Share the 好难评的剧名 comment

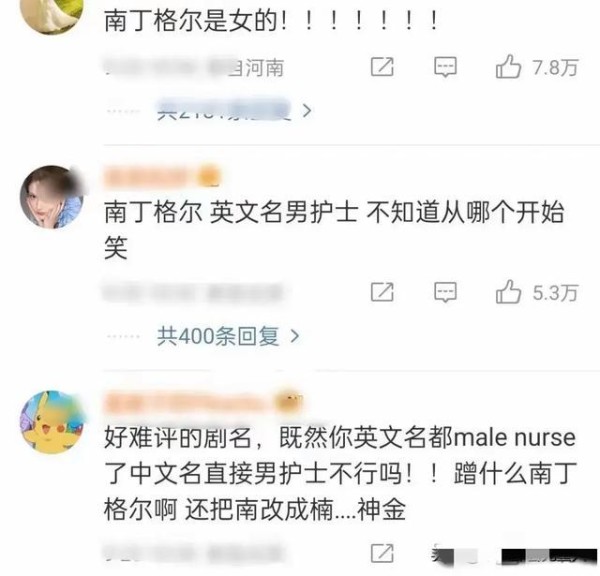point(382,553)
